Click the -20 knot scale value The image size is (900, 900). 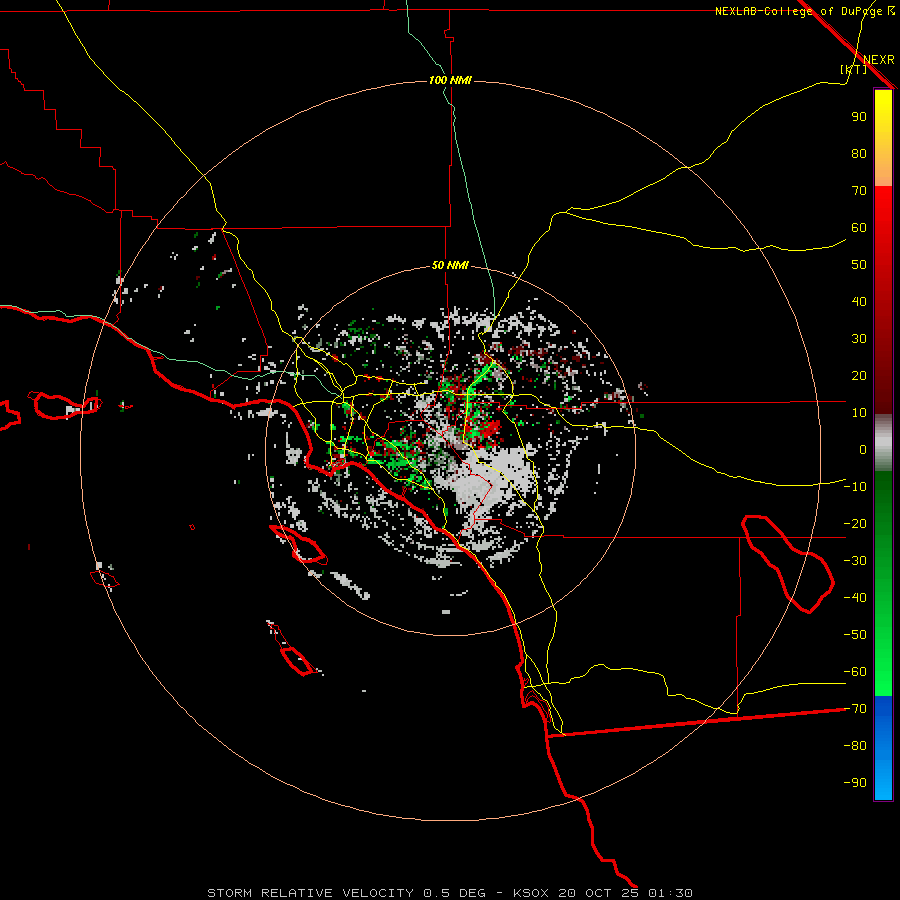[x=855, y=524]
